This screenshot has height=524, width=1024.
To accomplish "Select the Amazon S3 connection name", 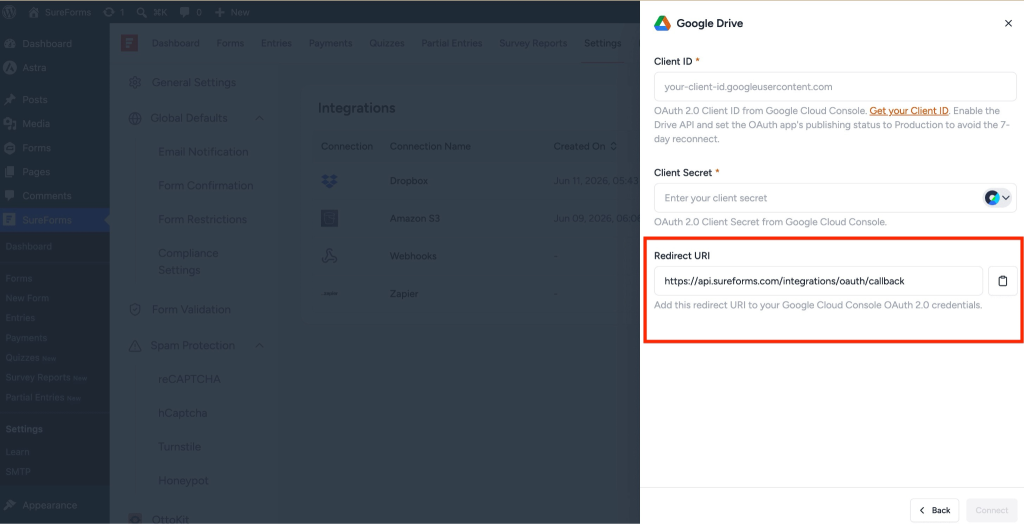I will pos(415,218).
